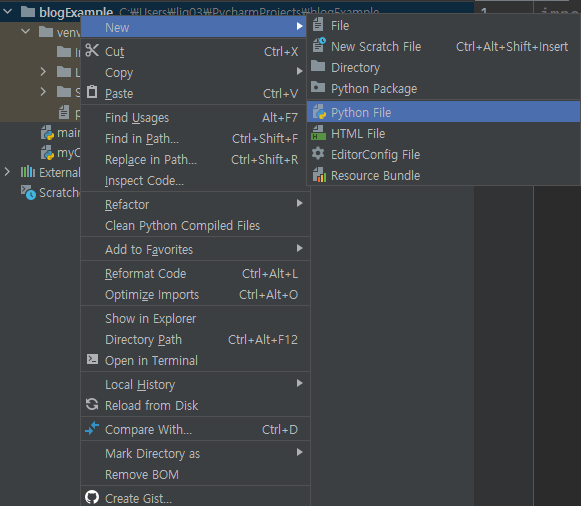Select Directory in New submenu
The height and width of the screenshot is (506, 581).
[444, 67]
